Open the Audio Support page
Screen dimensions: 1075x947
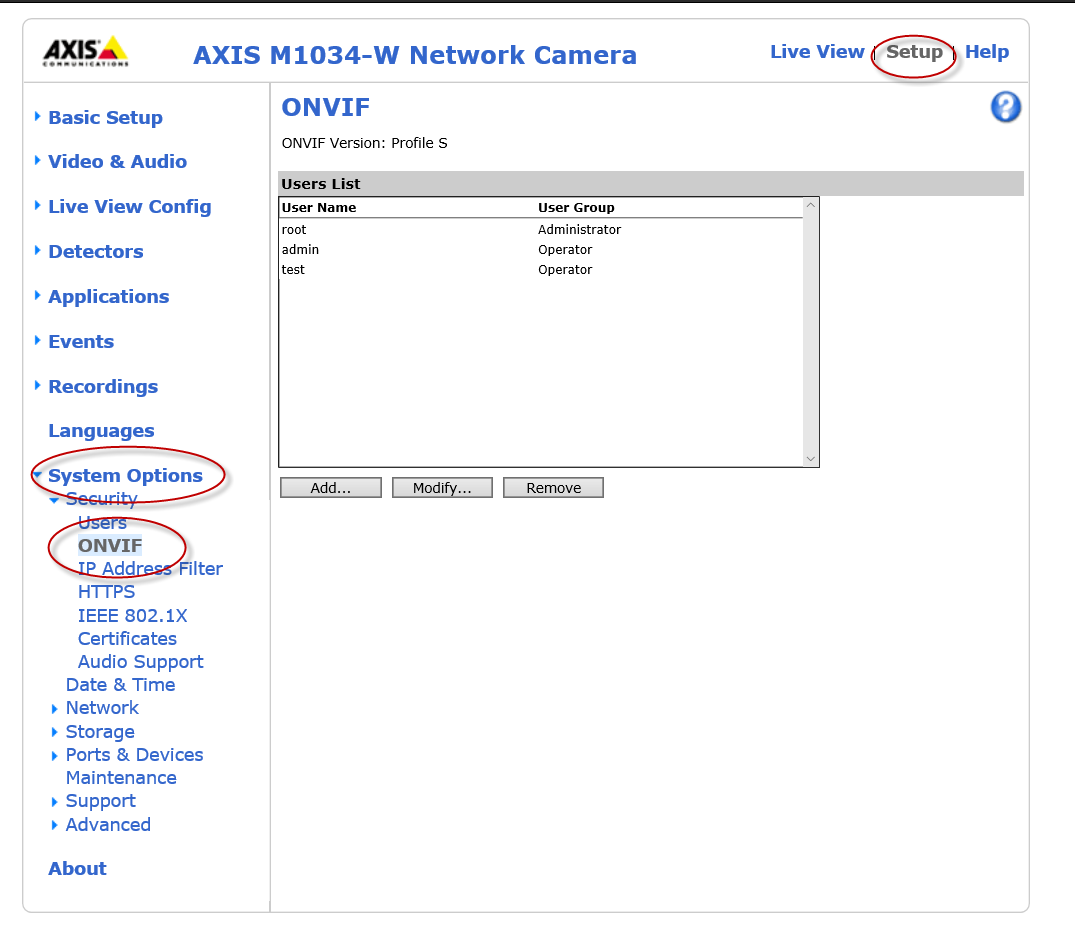pos(141,662)
